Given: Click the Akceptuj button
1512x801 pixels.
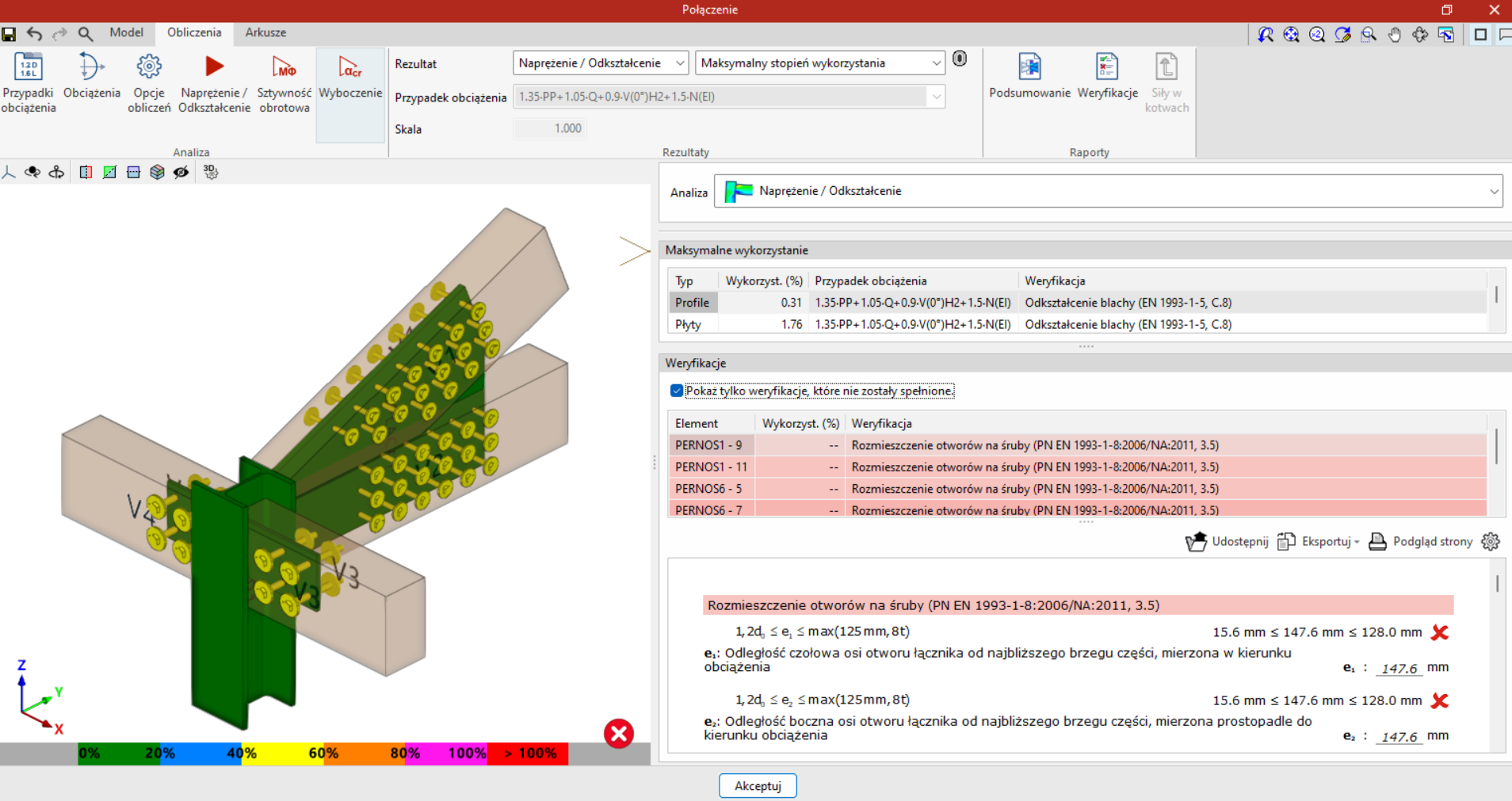Looking at the screenshot, I should click(758, 785).
